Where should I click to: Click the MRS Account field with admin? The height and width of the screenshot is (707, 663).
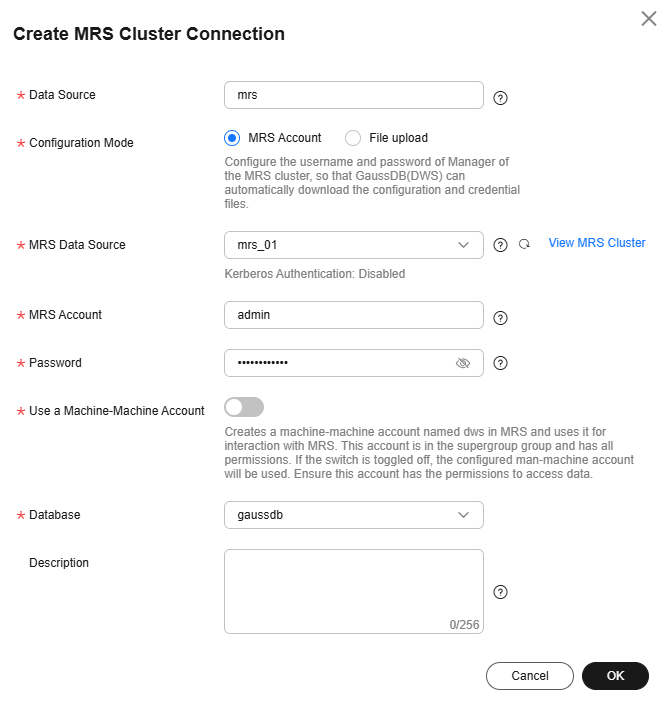(x=354, y=315)
